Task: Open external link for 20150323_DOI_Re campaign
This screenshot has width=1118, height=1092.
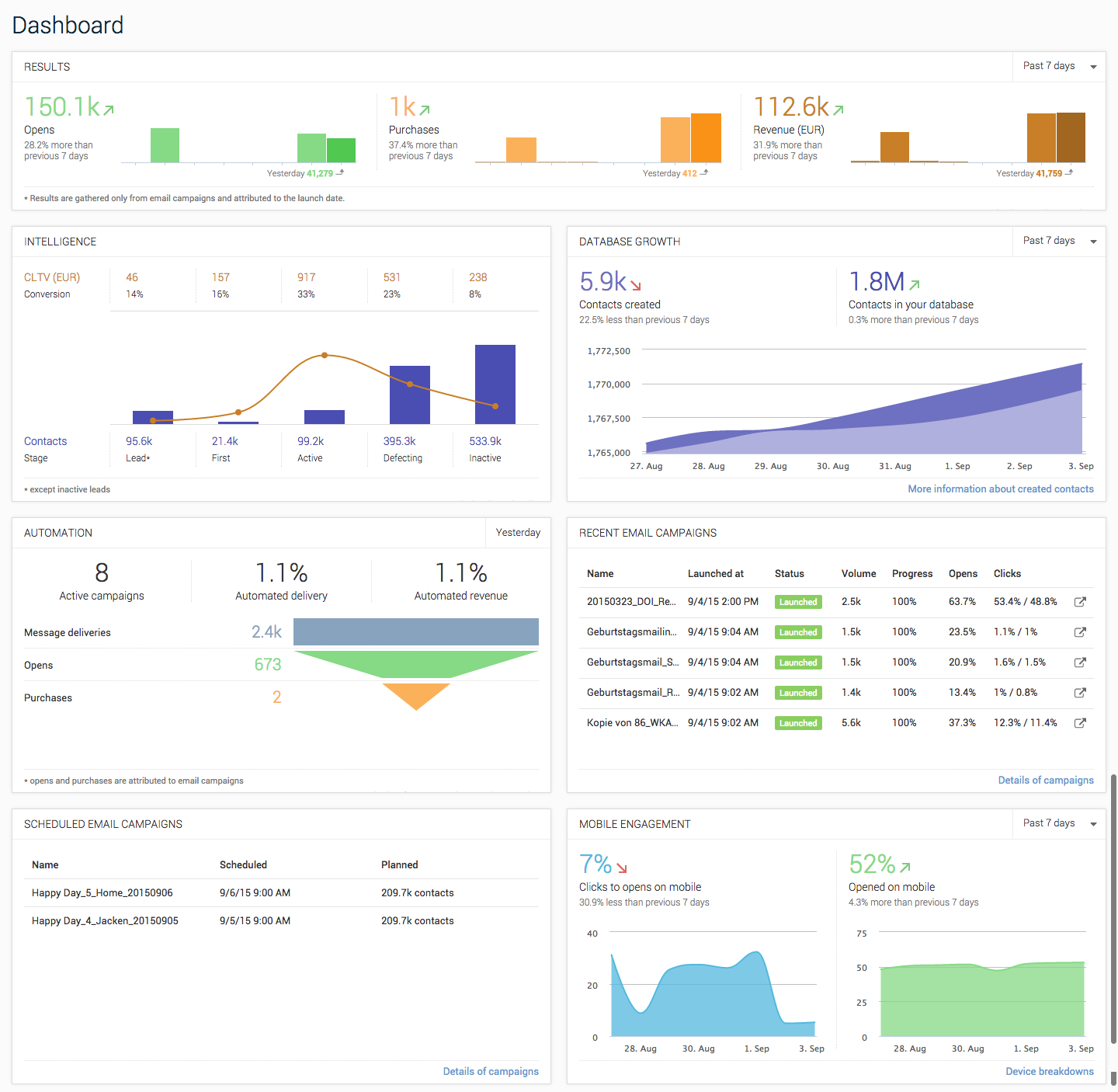Action: [1080, 602]
